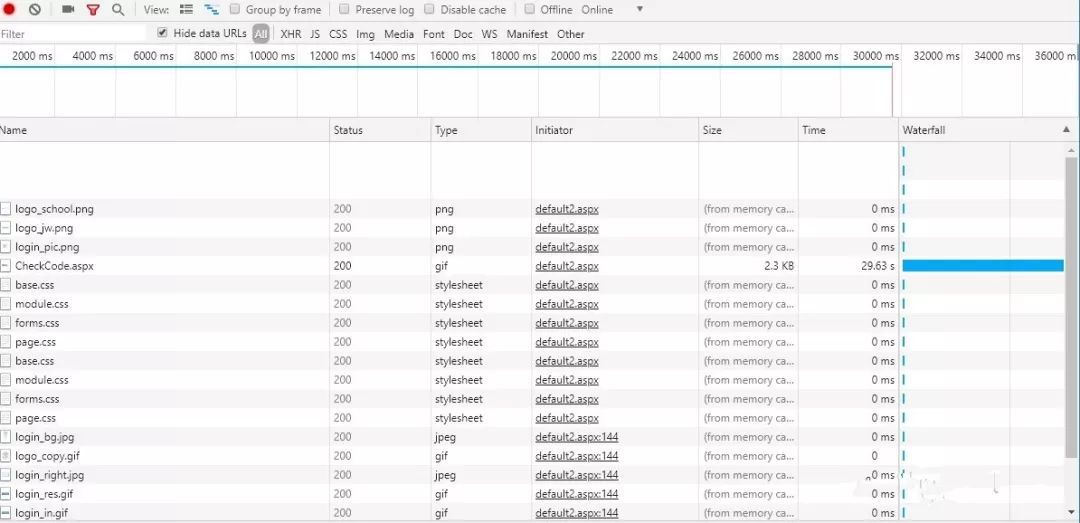1080x523 pixels.
Task: Select the CSS filter type
Action: (x=338, y=34)
